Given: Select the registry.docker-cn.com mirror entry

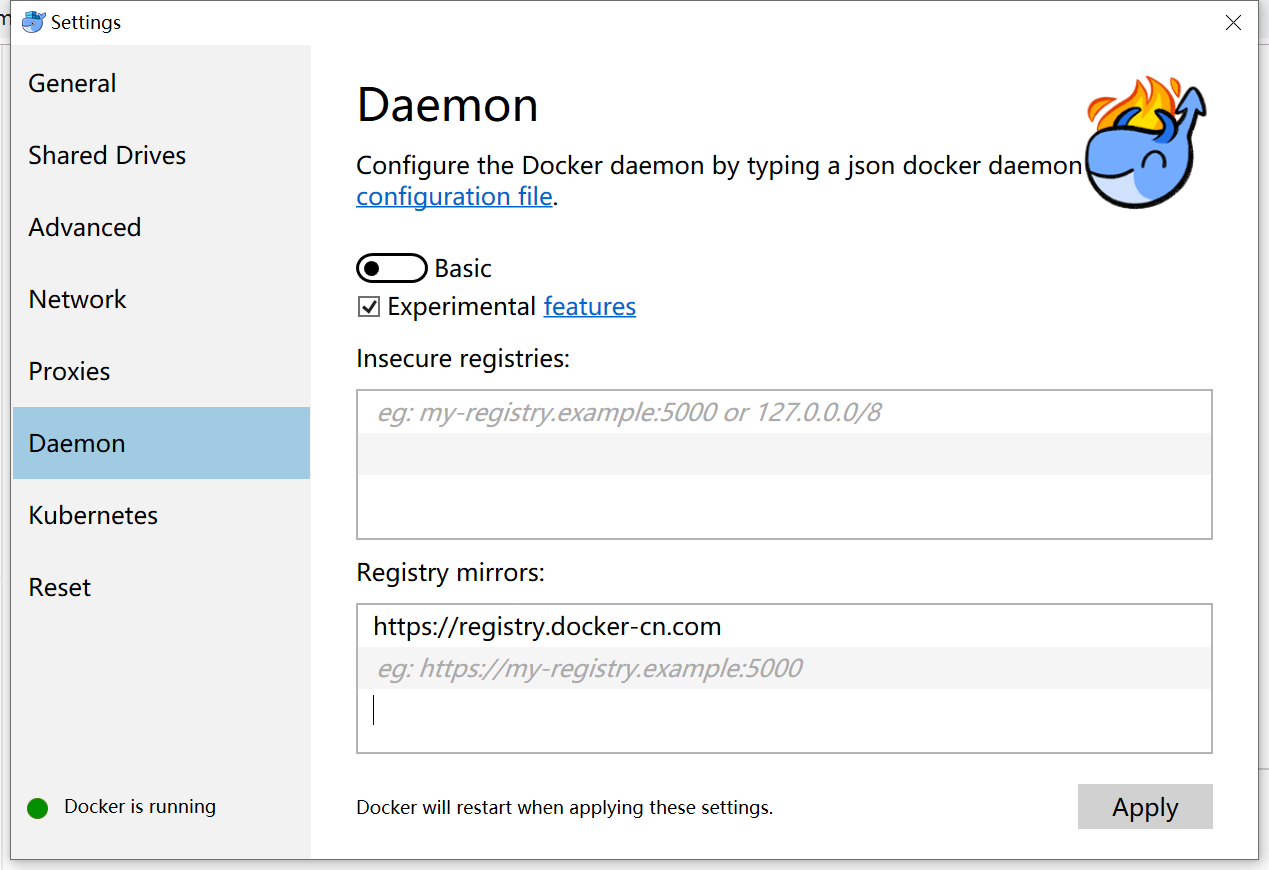Looking at the screenshot, I should [x=548, y=627].
